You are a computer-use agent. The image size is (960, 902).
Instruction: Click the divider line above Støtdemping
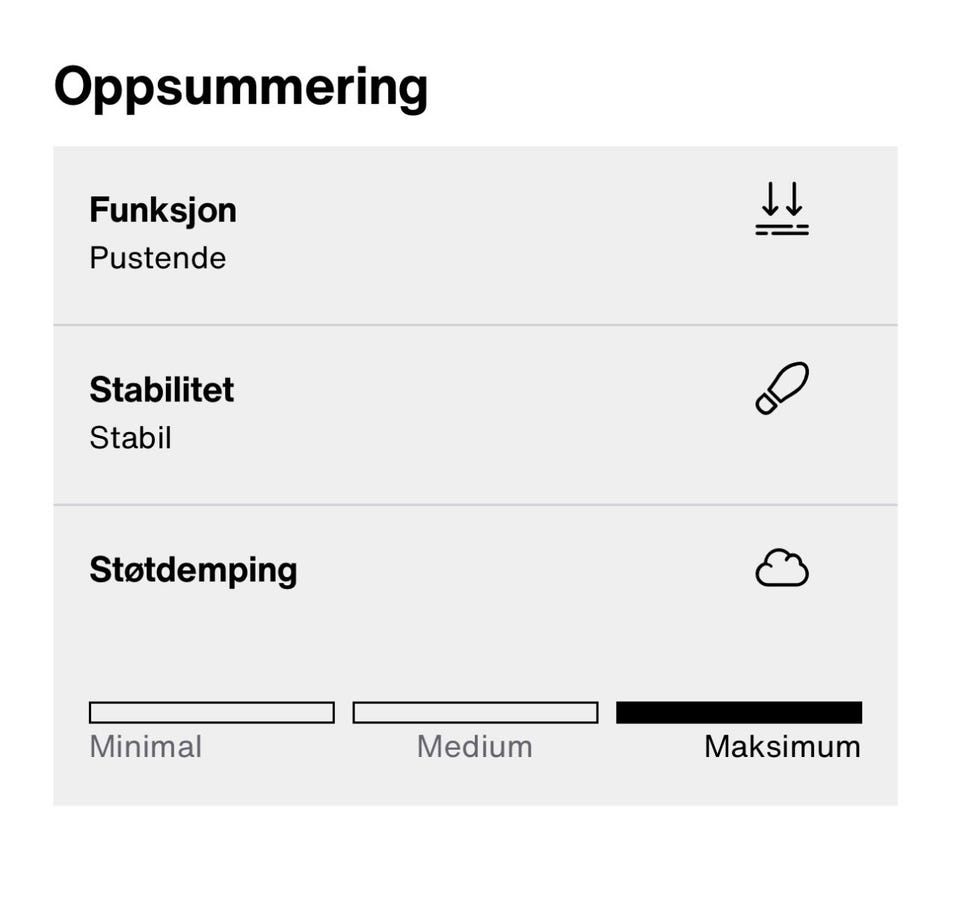point(475,505)
